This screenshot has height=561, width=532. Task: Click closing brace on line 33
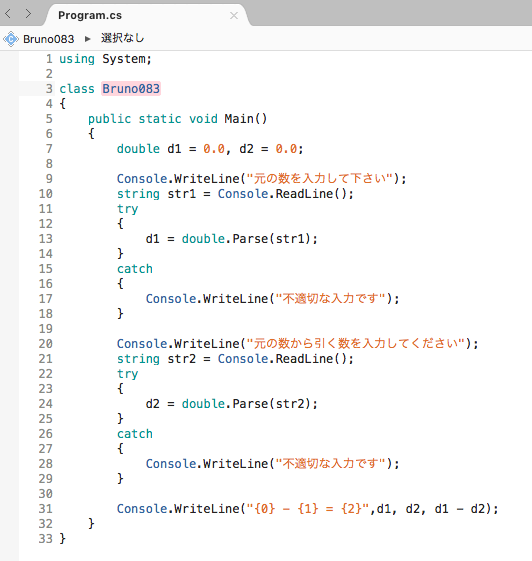(63, 538)
